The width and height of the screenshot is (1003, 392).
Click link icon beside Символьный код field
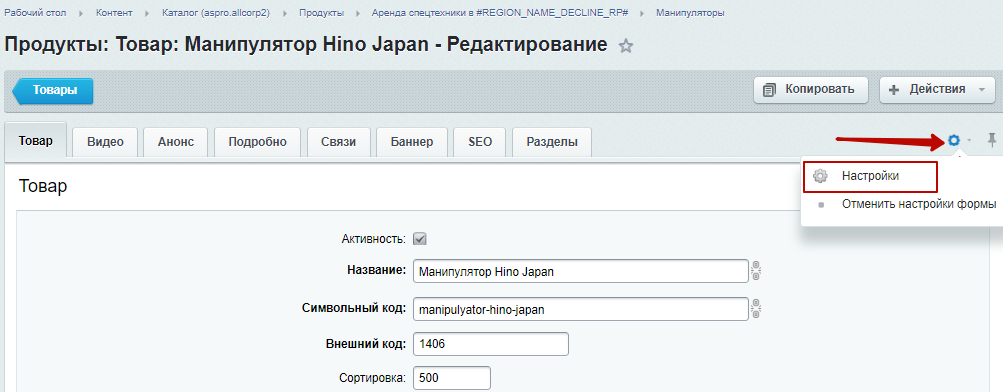coord(755,308)
